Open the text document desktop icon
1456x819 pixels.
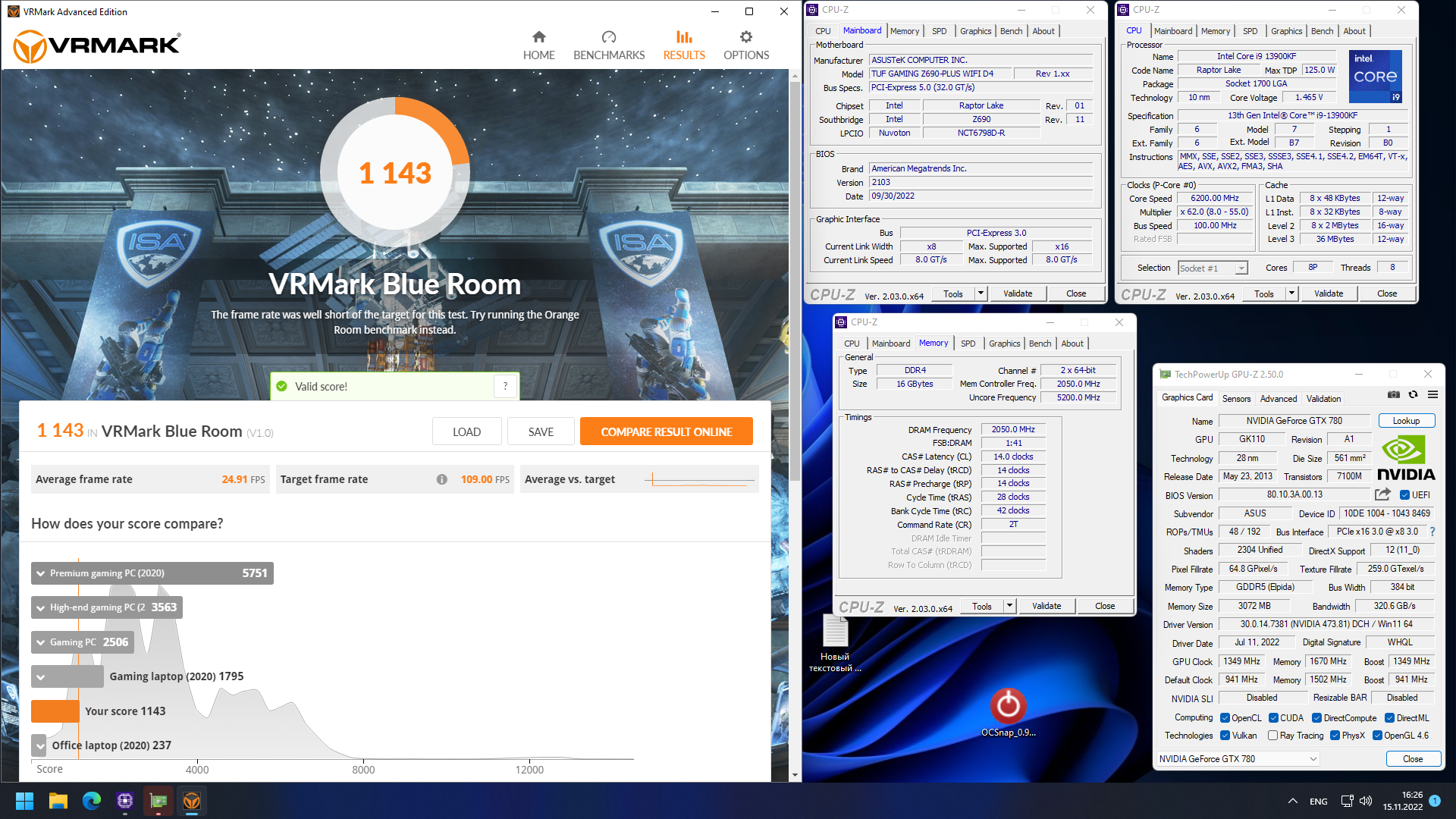pos(835,643)
